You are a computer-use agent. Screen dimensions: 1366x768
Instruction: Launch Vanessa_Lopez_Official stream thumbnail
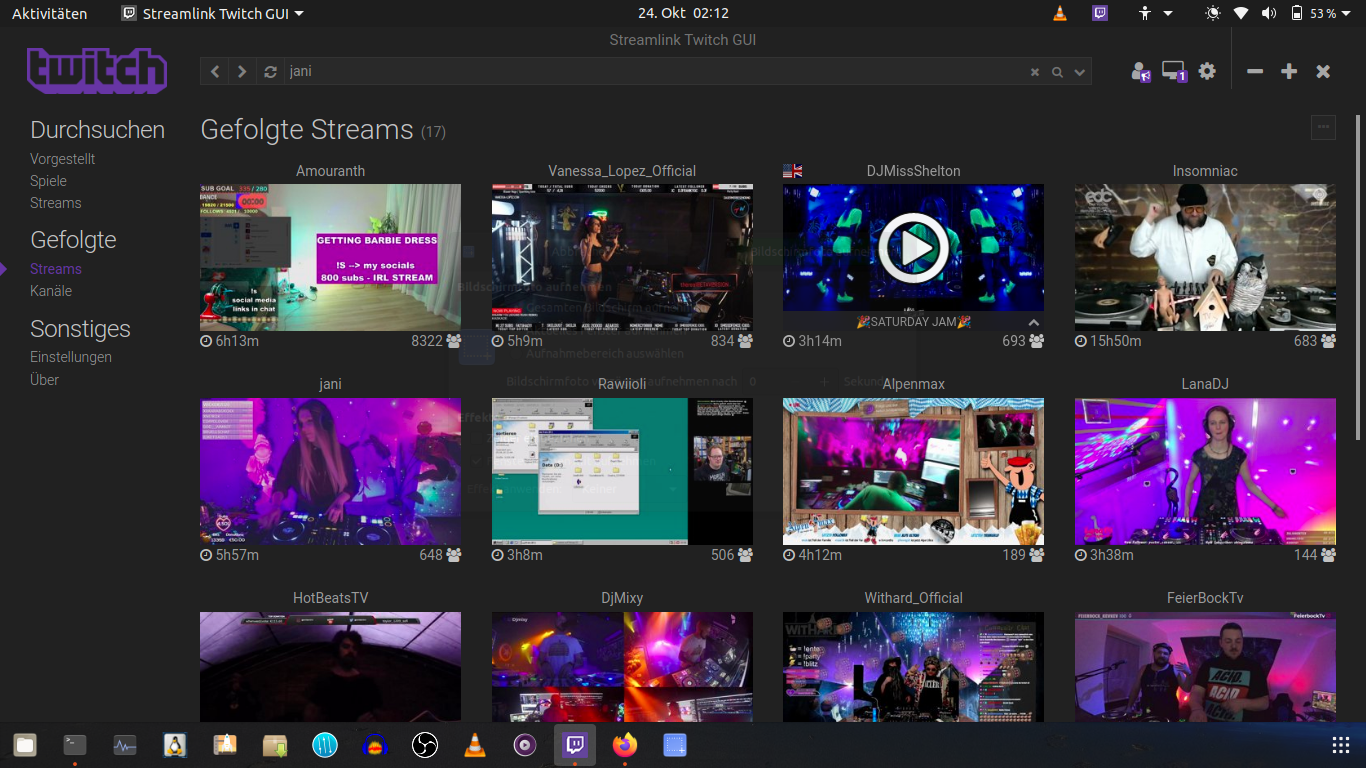pos(622,257)
